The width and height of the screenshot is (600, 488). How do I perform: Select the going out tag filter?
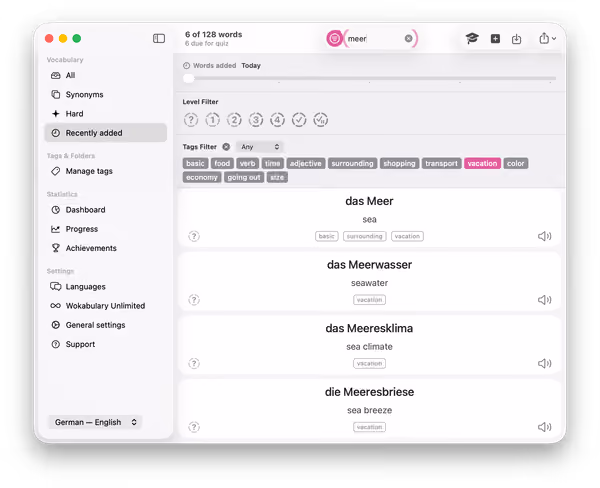pyautogui.click(x=244, y=177)
